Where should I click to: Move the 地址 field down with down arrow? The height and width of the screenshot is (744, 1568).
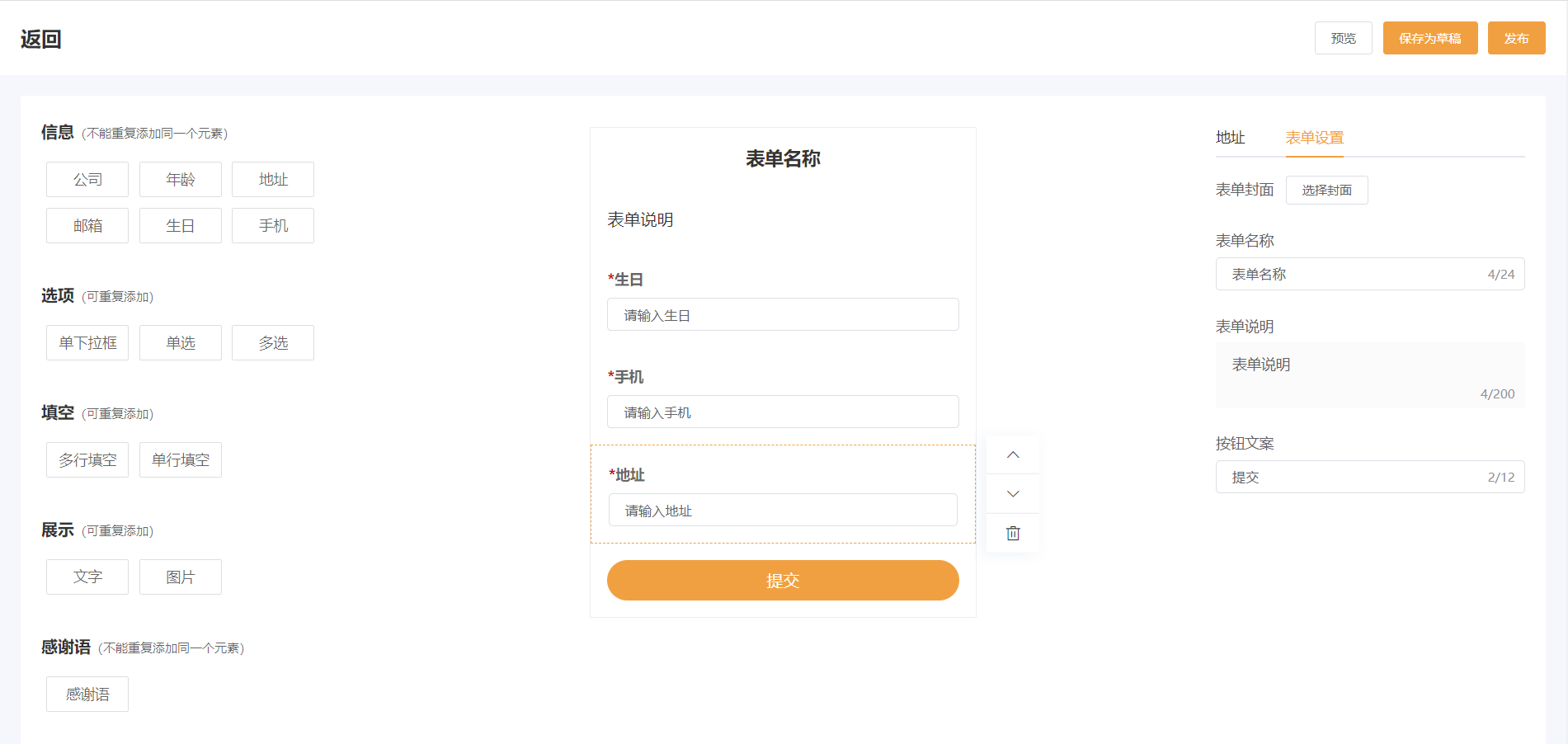(x=1012, y=493)
